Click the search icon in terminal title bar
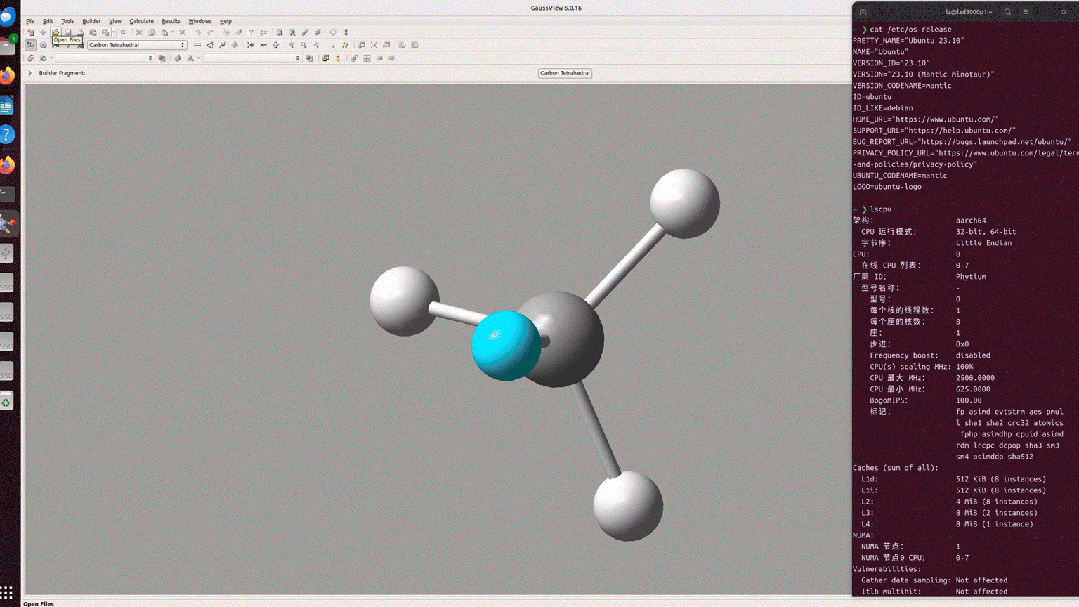Viewport: 1079px width, 607px height. pos(1007,12)
